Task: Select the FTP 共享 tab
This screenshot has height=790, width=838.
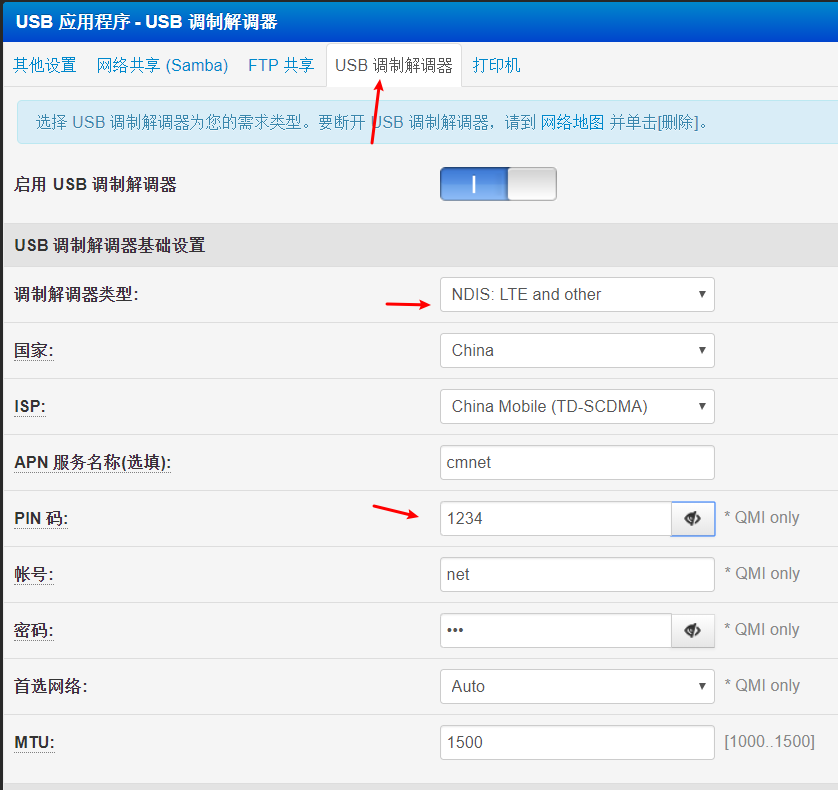Action: tap(281, 65)
